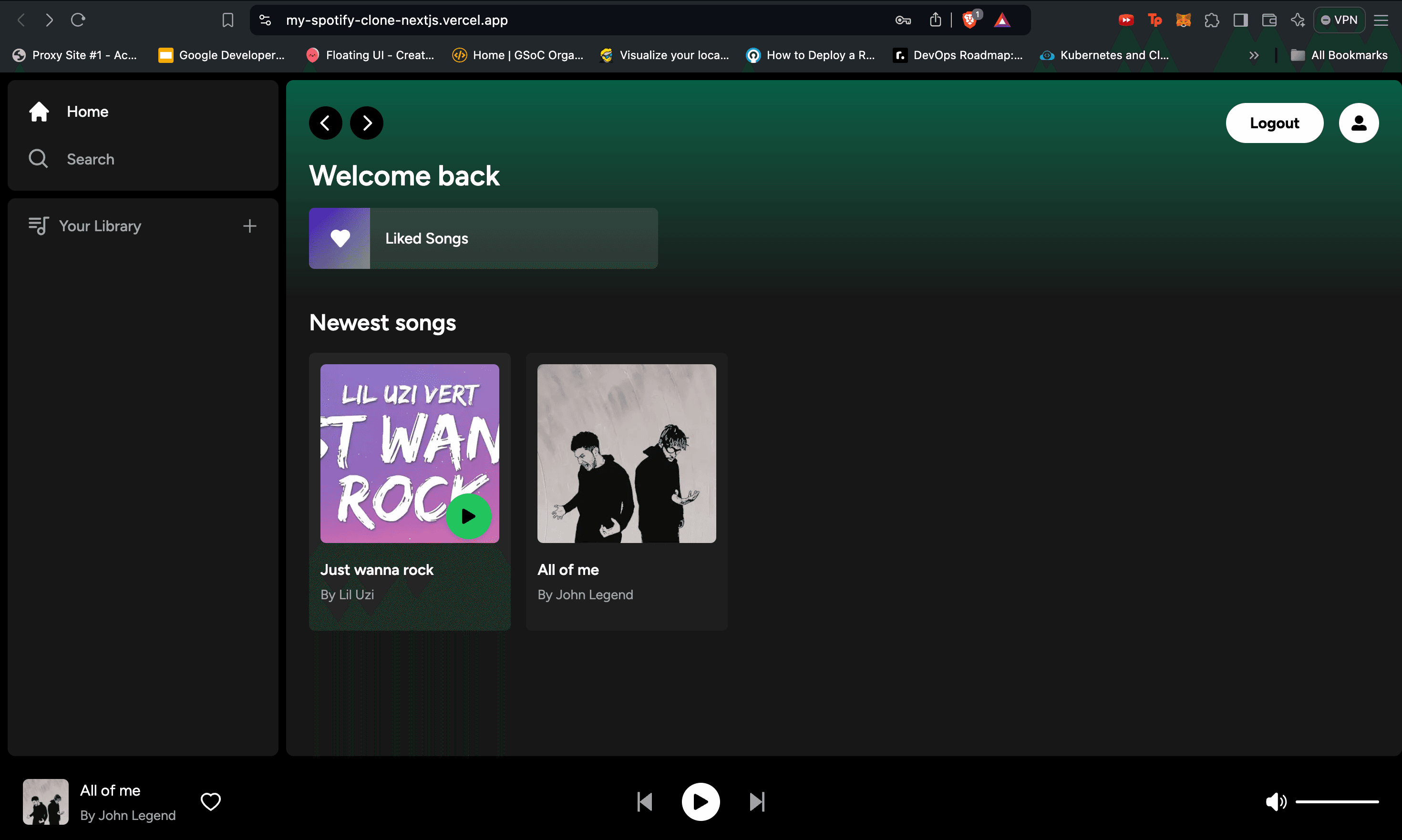Click the forward navigation arrow
The image size is (1402, 840).
[x=366, y=122]
